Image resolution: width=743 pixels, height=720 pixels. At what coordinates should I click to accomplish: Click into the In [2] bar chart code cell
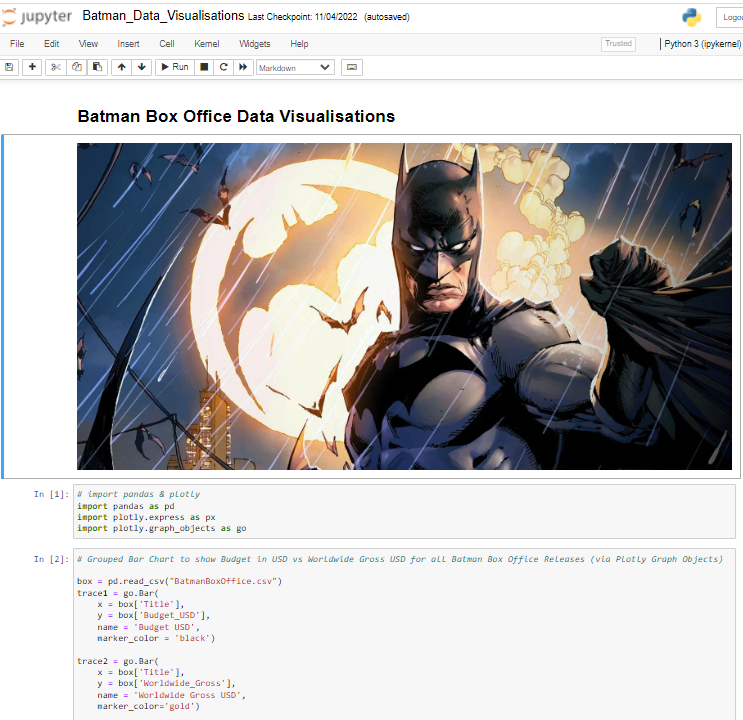click(404, 634)
